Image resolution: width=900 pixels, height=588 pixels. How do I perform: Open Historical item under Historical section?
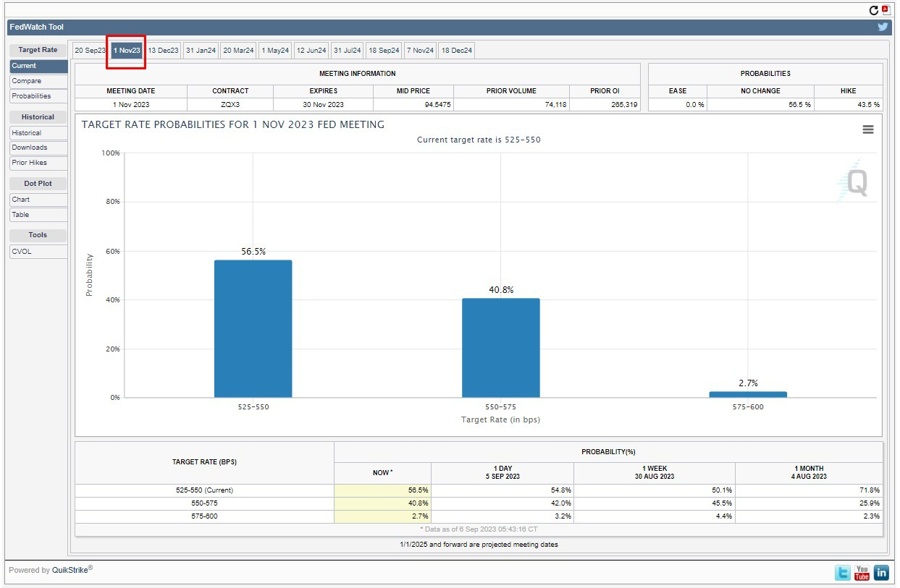[38, 133]
